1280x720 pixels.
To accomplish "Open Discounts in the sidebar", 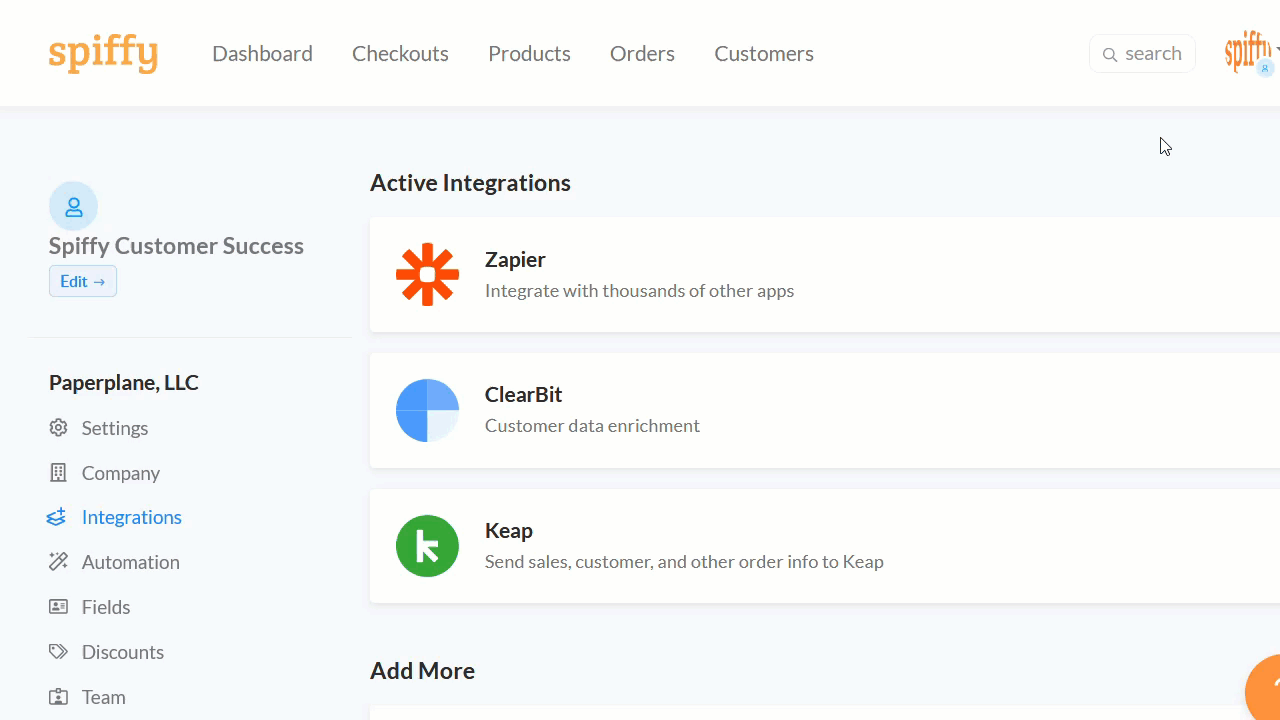I will point(123,652).
